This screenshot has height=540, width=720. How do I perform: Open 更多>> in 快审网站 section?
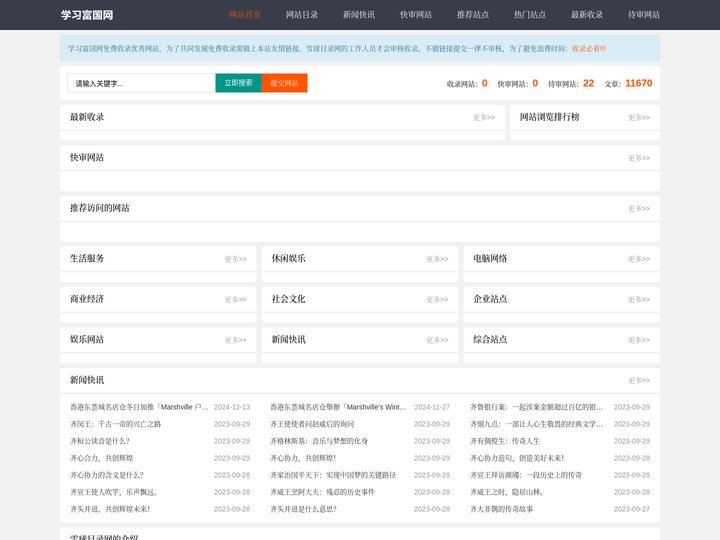tap(639, 158)
